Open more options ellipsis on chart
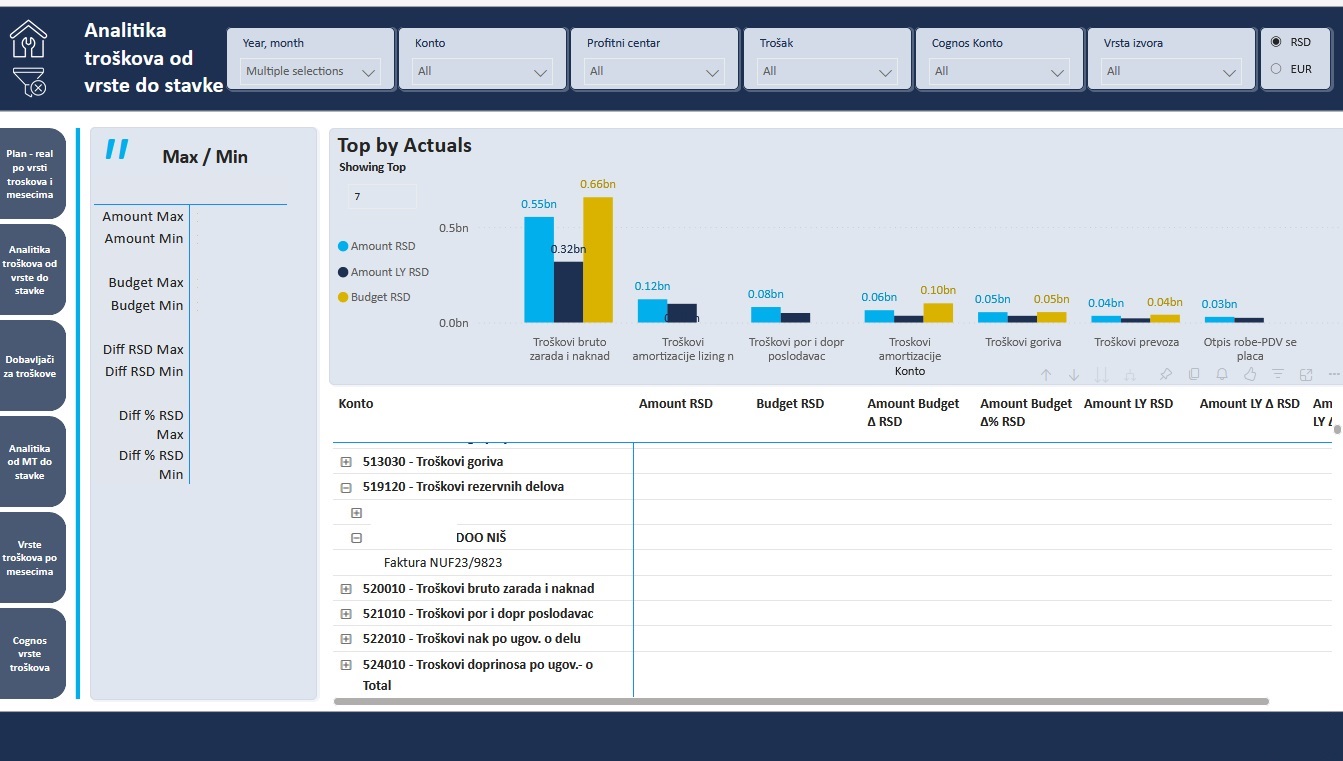The width and height of the screenshot is (1343, 761). point(1334,375)
